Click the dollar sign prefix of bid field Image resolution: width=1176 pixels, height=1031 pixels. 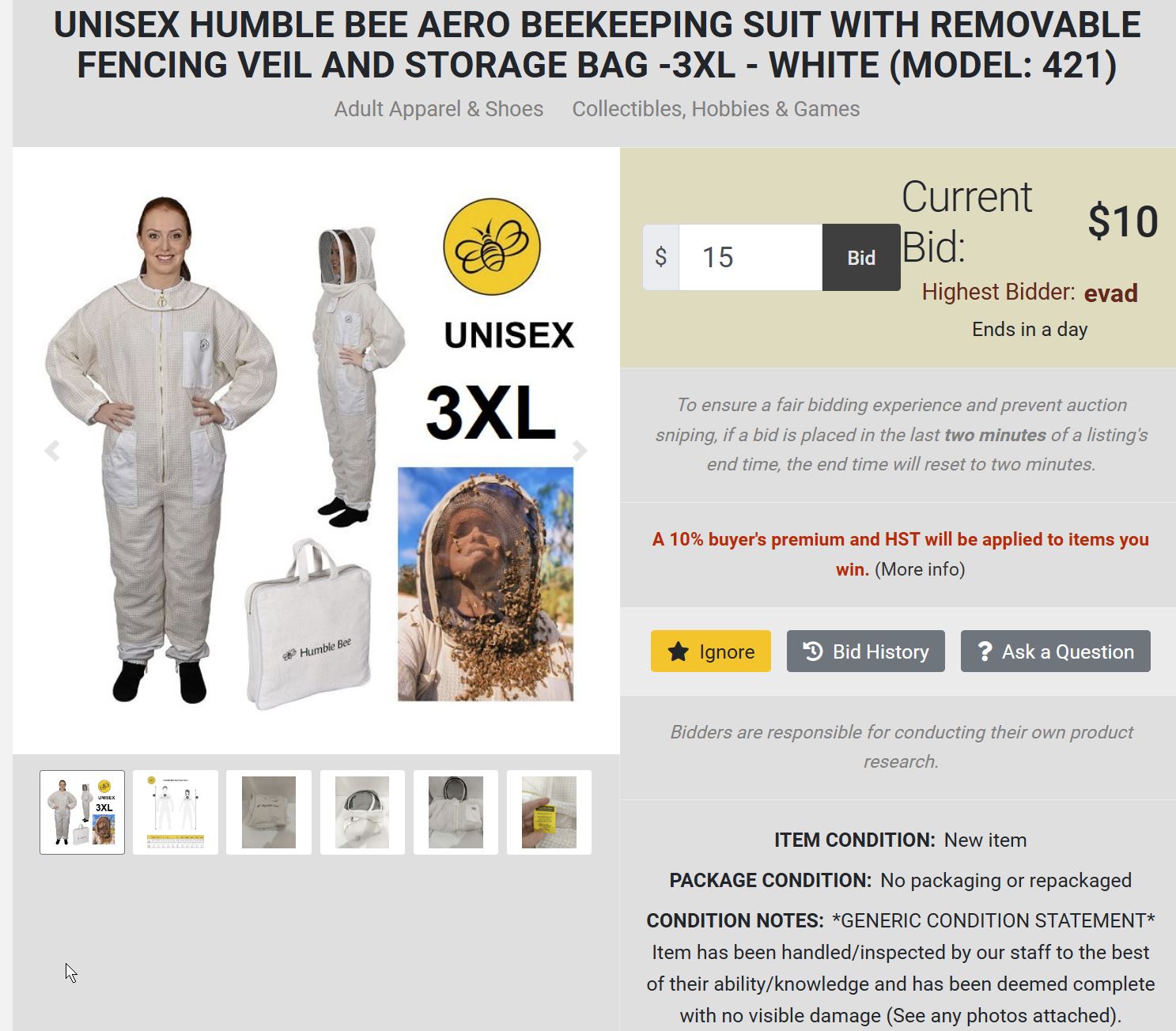coord(661,257)
